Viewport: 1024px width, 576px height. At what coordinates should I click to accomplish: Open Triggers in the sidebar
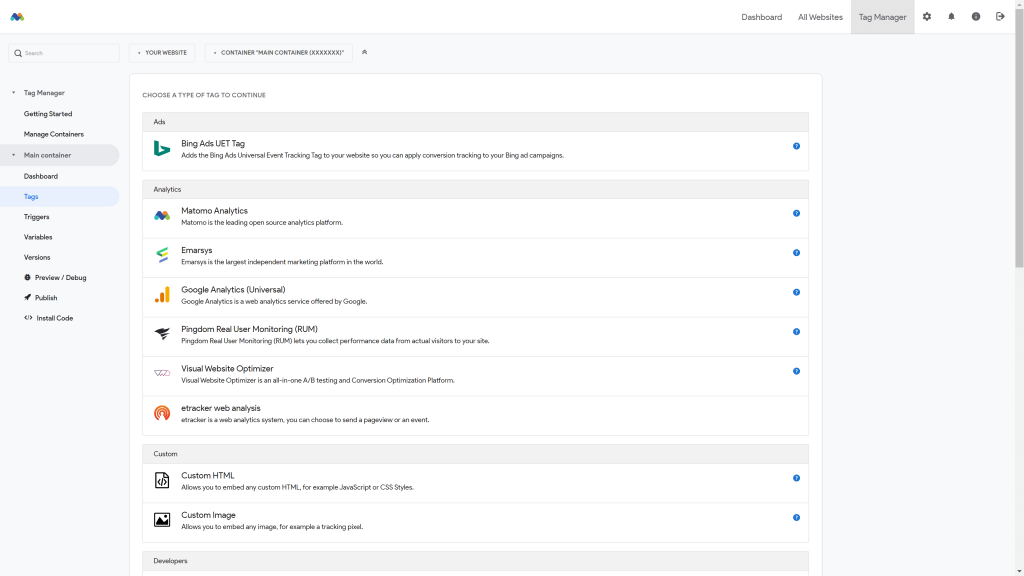[37, 217]
